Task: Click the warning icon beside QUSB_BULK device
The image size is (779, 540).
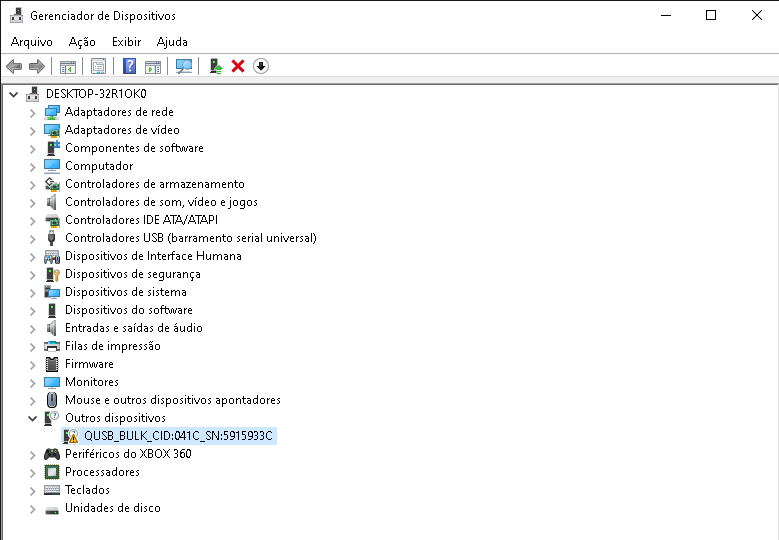Action: click(x=71, y=436)
